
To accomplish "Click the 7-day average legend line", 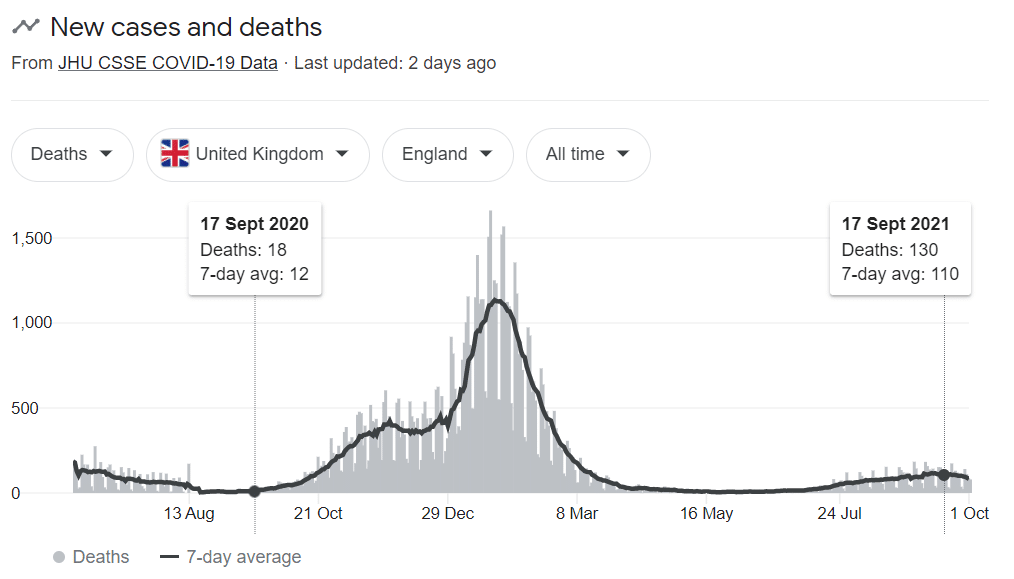I will 169,557.
